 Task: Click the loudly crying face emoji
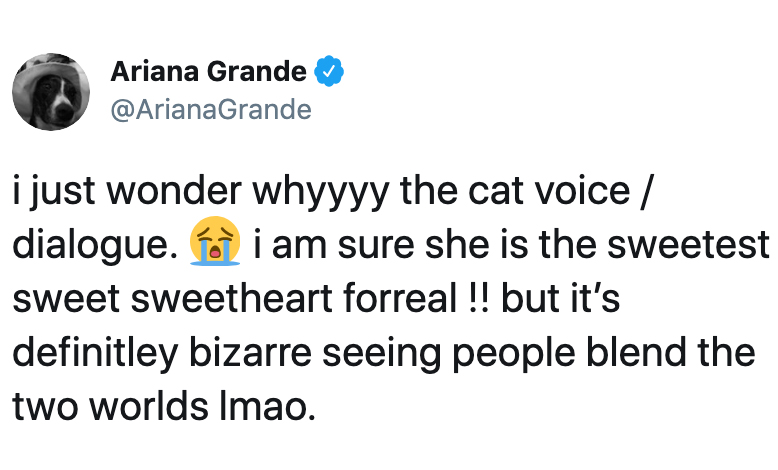tap(215, 241)
